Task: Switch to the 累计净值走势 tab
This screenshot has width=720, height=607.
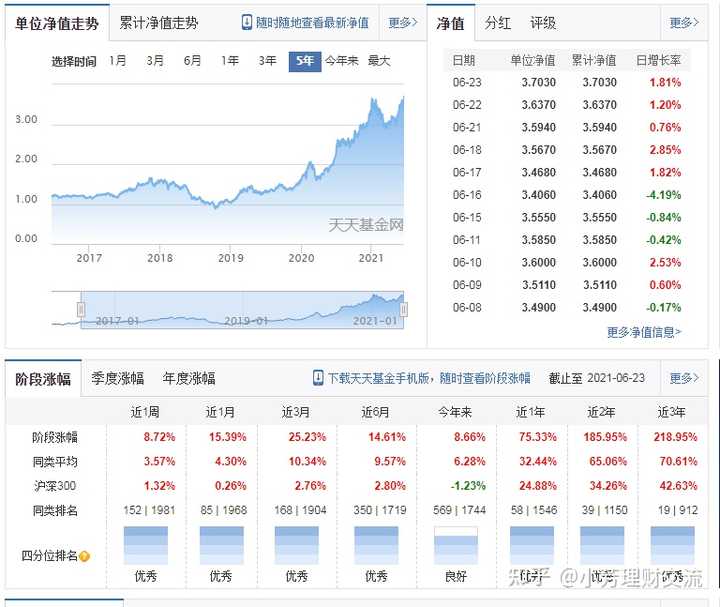Action: click(x=158, y=23)
